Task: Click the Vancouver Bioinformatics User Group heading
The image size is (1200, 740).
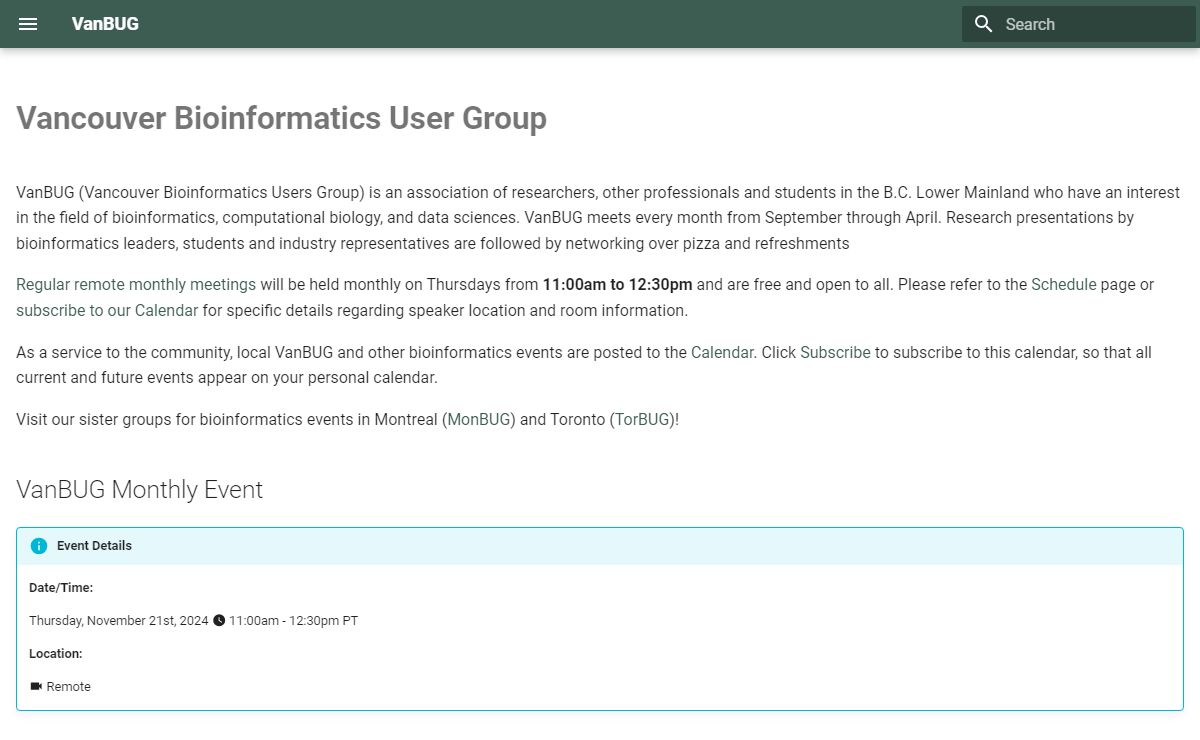Action: (x=281, y=118)
